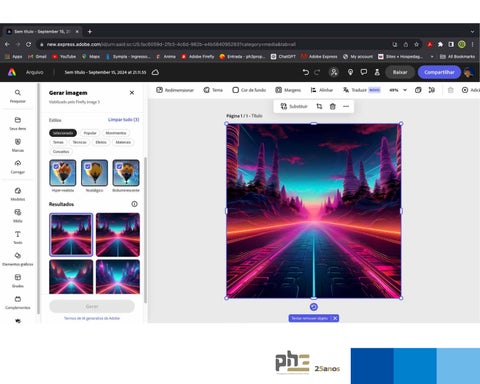Open a new browser tab
480x384 pixels.
(x=90, y=32)
